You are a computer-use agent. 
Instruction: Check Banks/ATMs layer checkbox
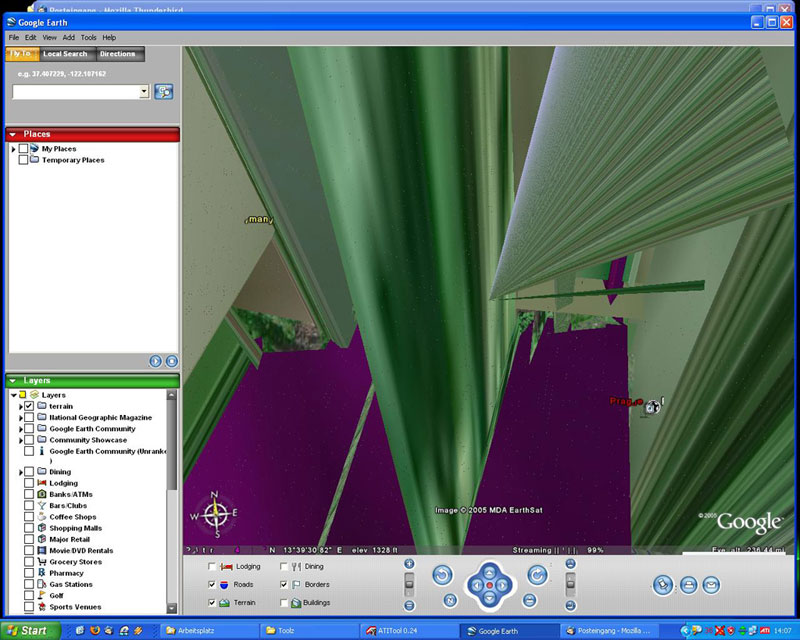29,494
